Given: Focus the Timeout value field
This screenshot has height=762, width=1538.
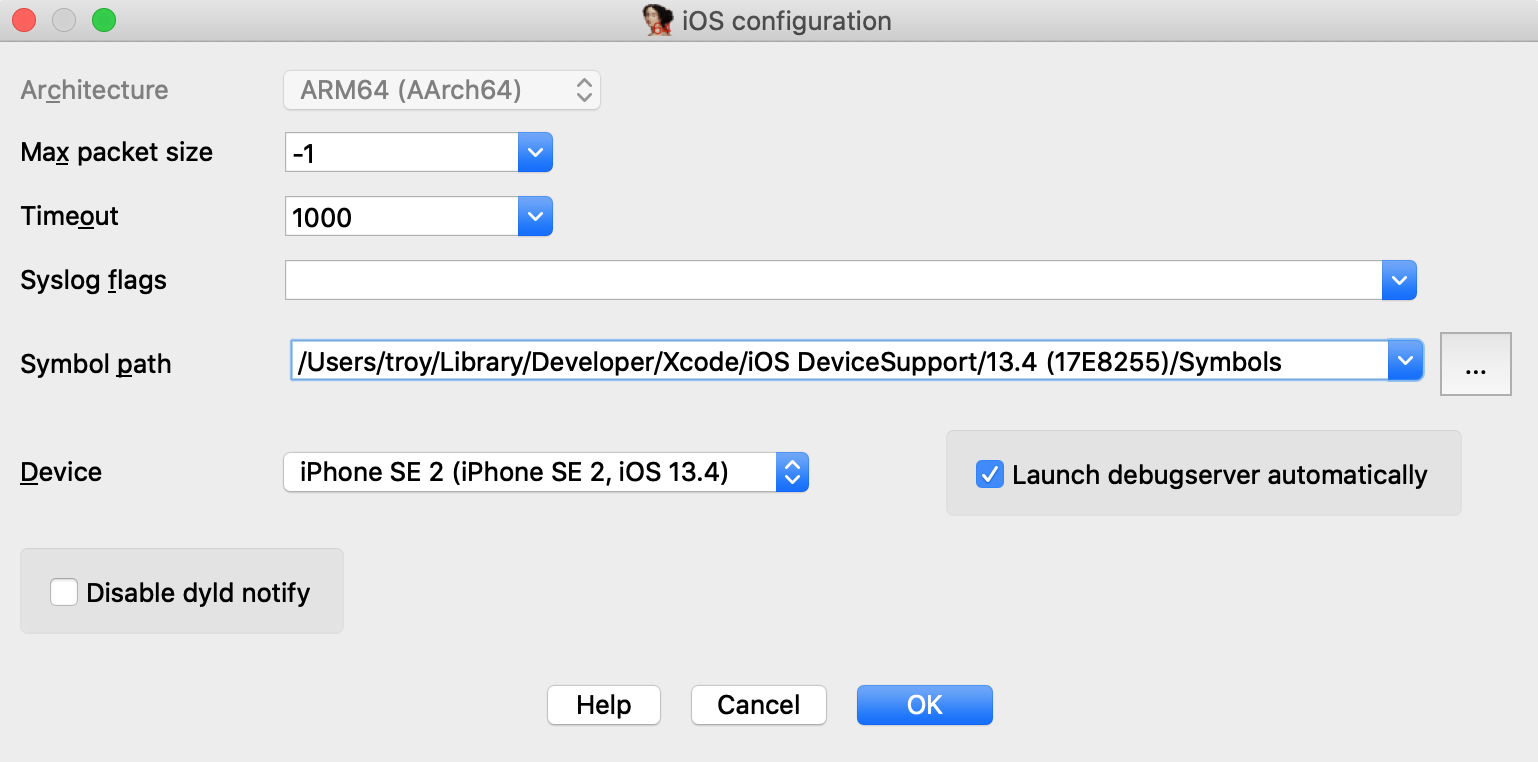Looking at the screenshot, I should click(400, 217).
